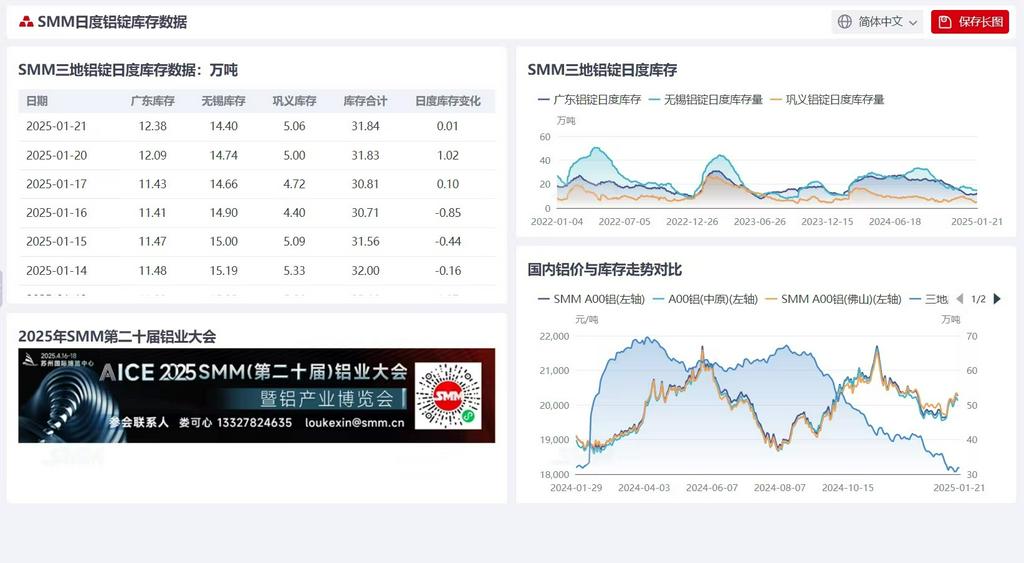This screenshot has height=563, width=1024.
Task: Click the 32.00 total inventory value
Action: tap(365, 270)
